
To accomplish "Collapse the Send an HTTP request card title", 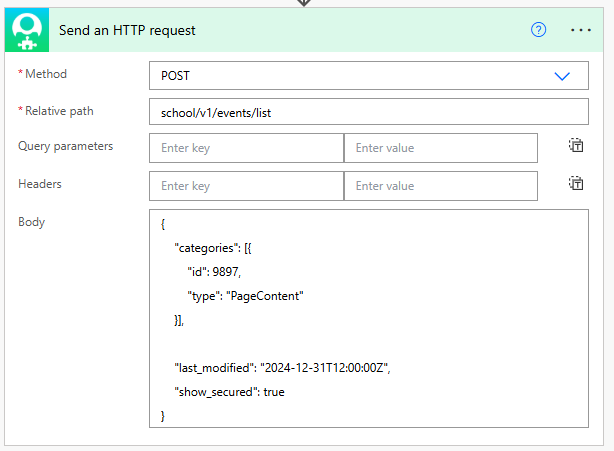I will click(x=127, y=30).
